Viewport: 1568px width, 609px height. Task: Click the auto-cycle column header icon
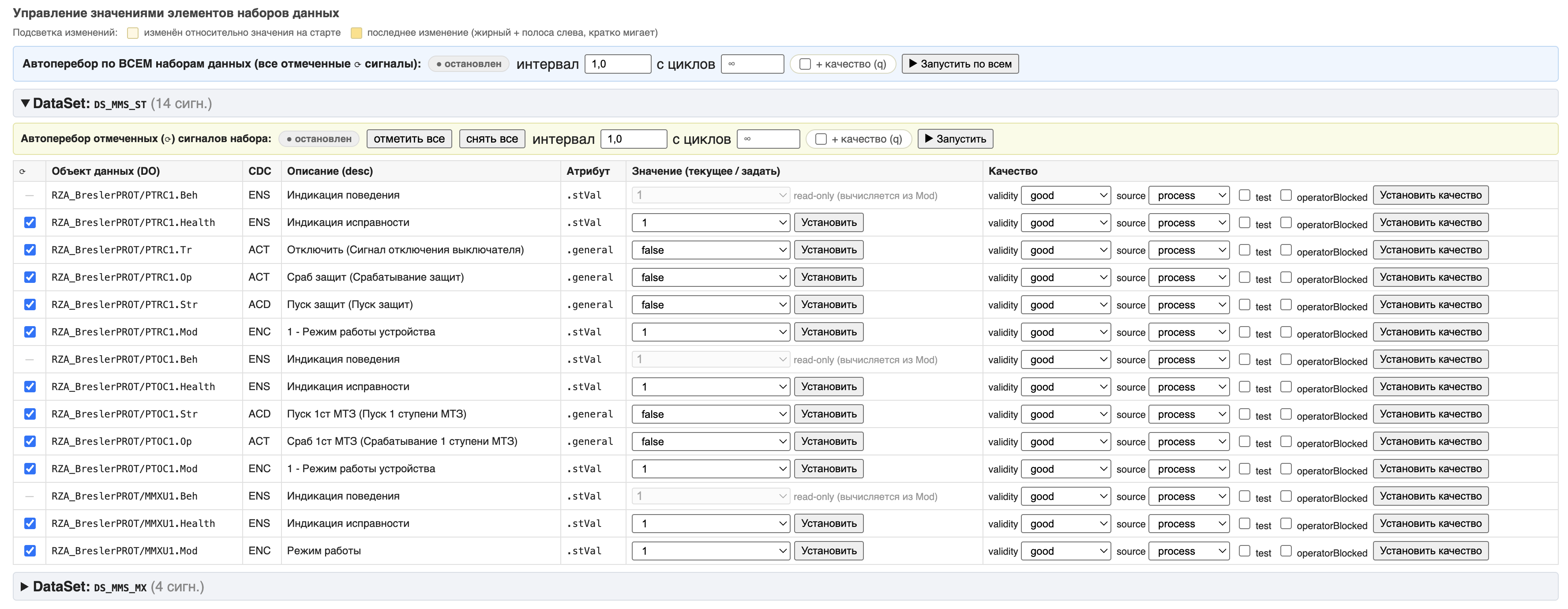(23, 172)
